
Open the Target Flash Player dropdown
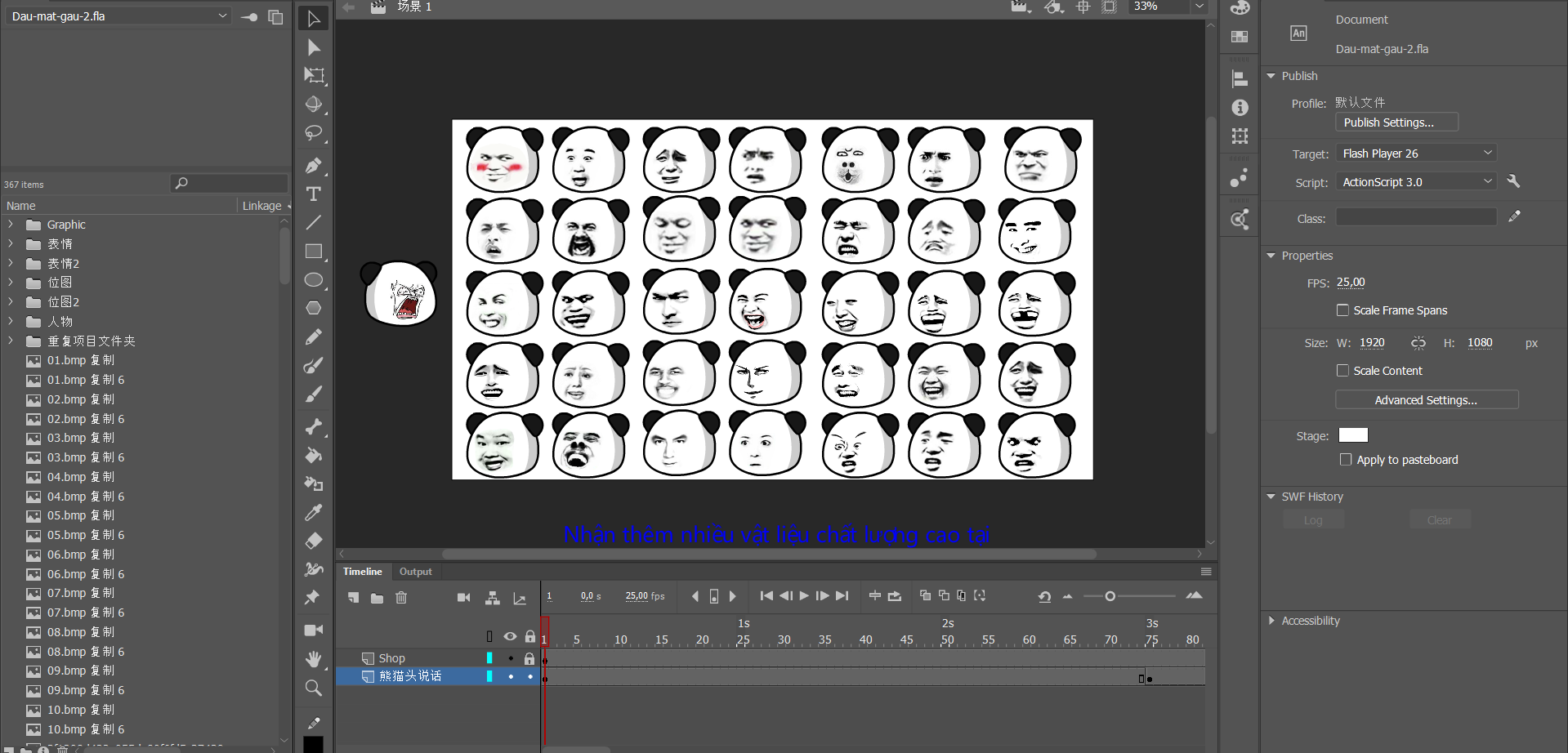coord(1417,154)
